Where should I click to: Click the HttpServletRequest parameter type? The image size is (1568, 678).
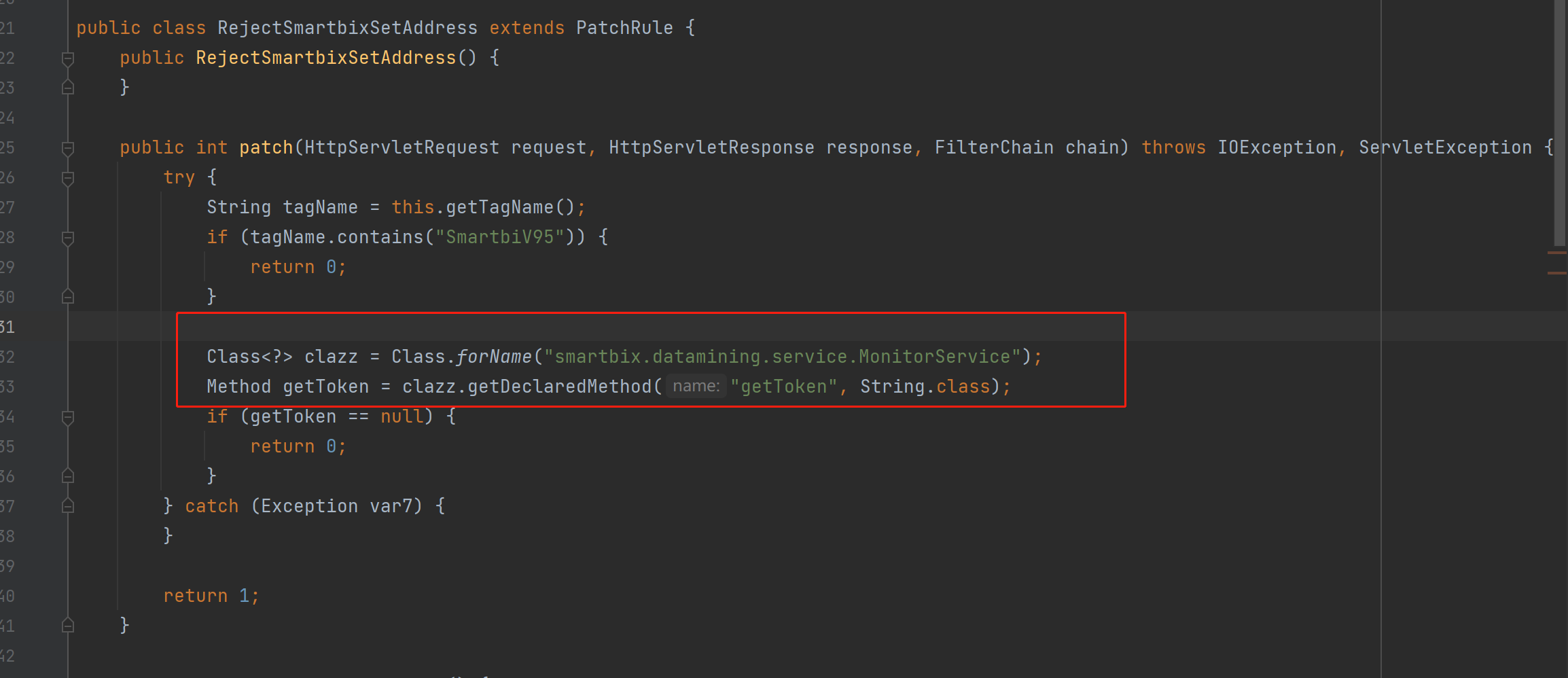(x=402, y=147)
